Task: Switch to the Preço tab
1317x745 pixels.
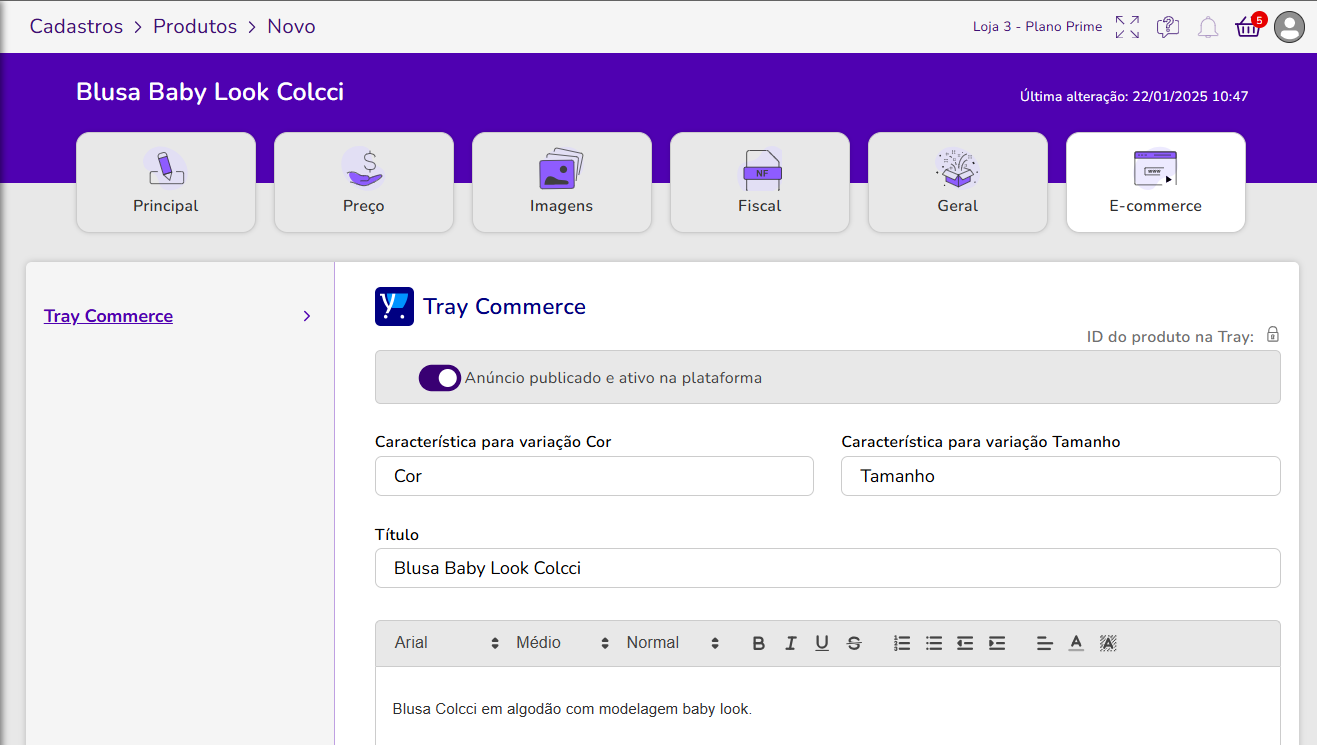Action: click(364, 182)
